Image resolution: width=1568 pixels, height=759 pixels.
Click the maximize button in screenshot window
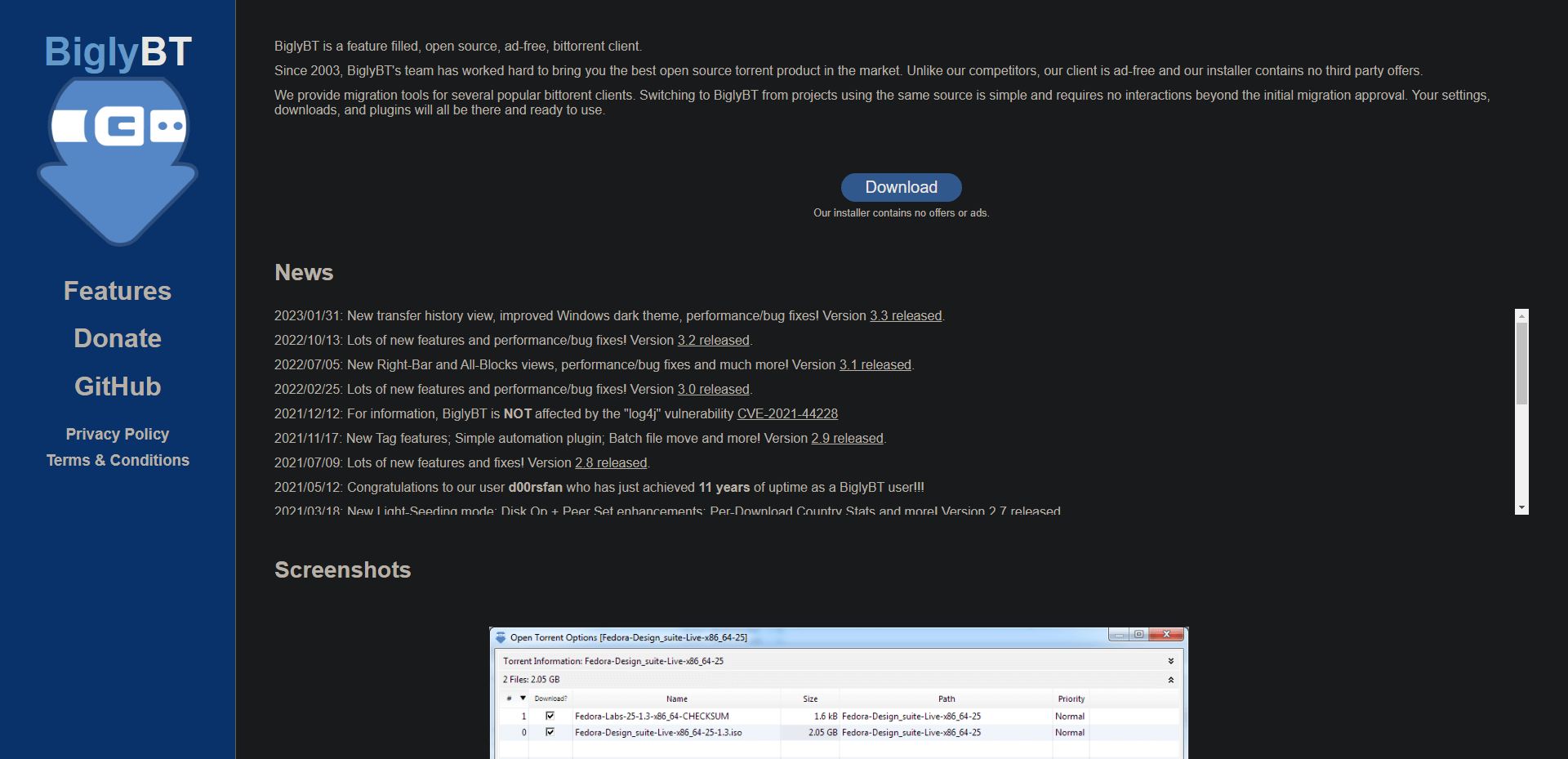tap(1138, 634)
